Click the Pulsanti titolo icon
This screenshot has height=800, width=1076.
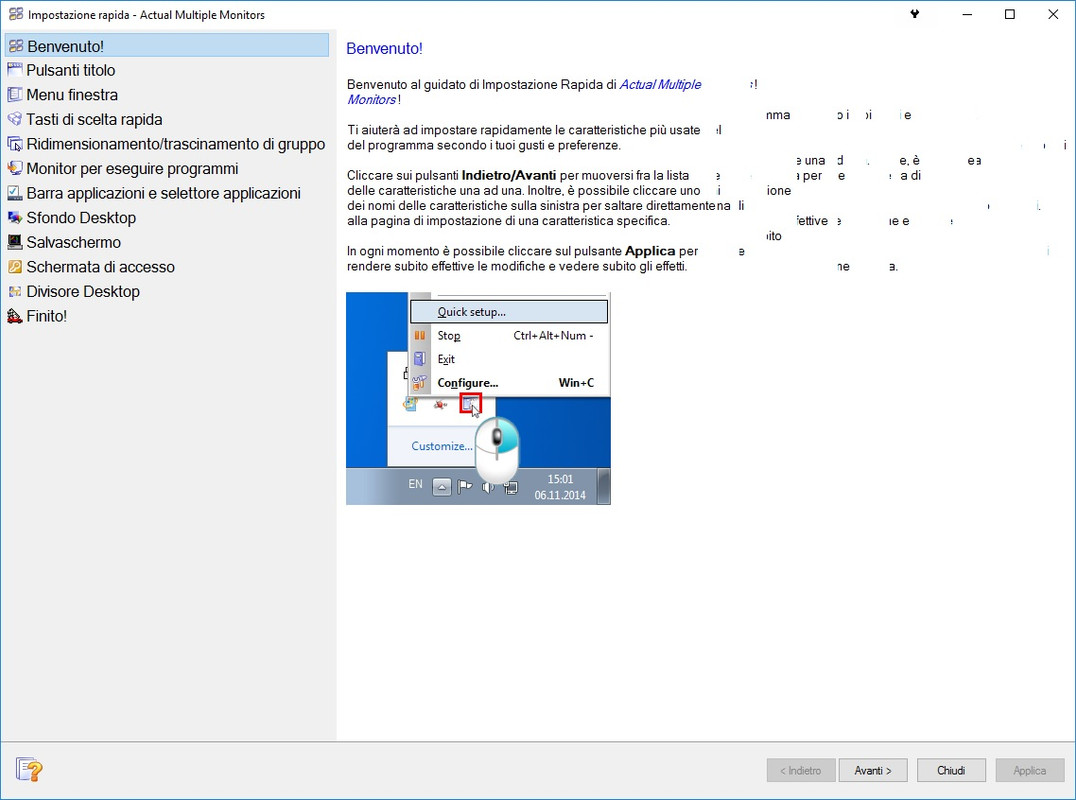[14, 70]
